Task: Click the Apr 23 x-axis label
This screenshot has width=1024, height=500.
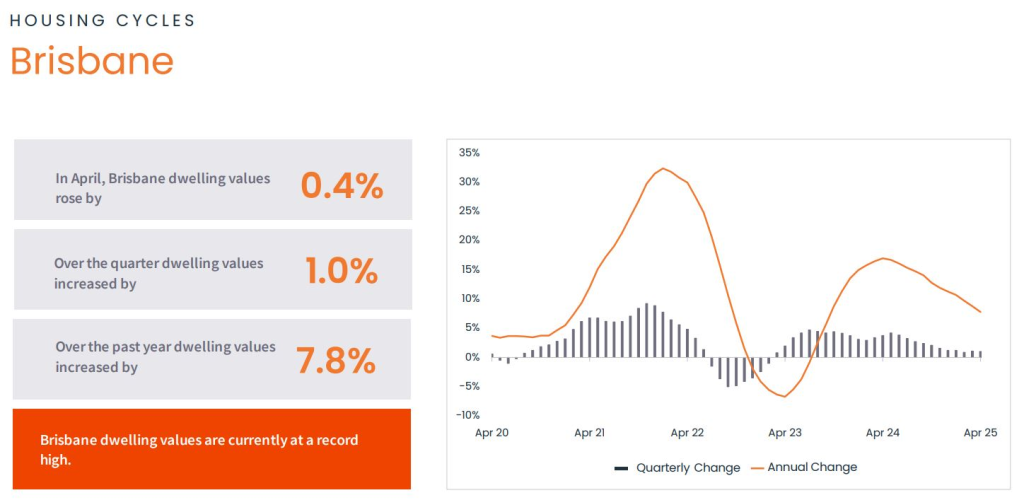Action: tap(785, 433)
